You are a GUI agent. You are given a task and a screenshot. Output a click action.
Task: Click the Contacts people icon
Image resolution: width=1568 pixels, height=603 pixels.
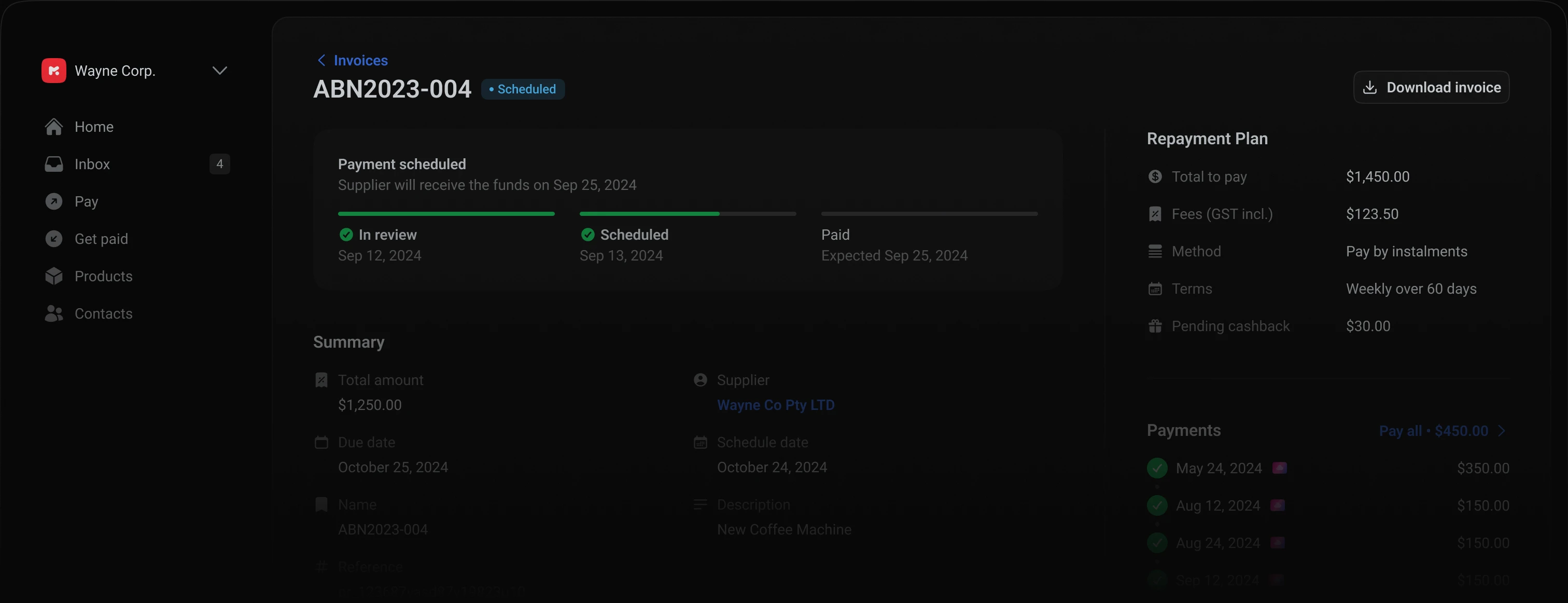click(x=53, y=313)
